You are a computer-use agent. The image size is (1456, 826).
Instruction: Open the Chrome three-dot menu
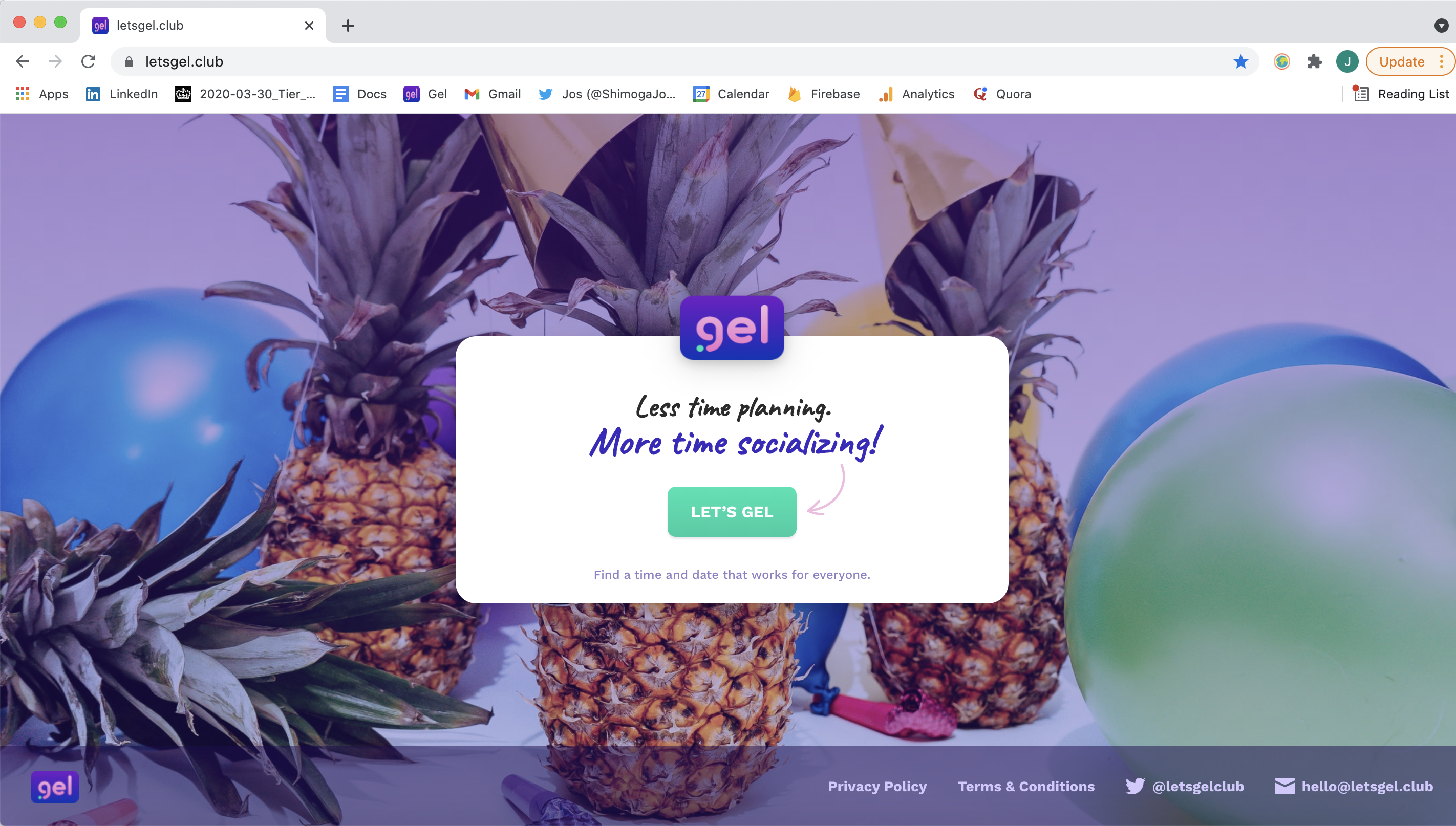[1442, 61]
